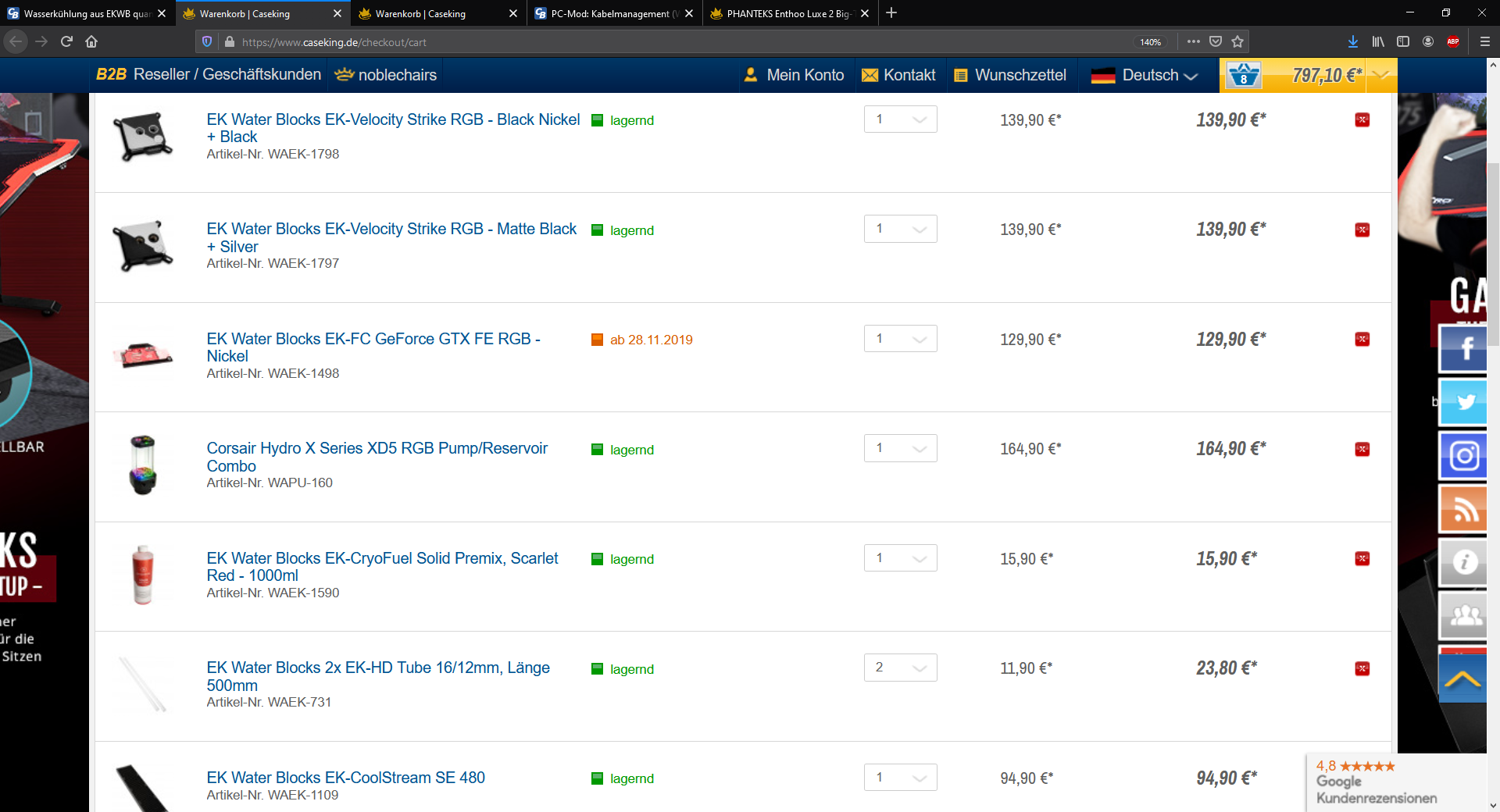
Task: Remove EK-Velocity Strike Matte Black item
Action: tap(1362, 230)
